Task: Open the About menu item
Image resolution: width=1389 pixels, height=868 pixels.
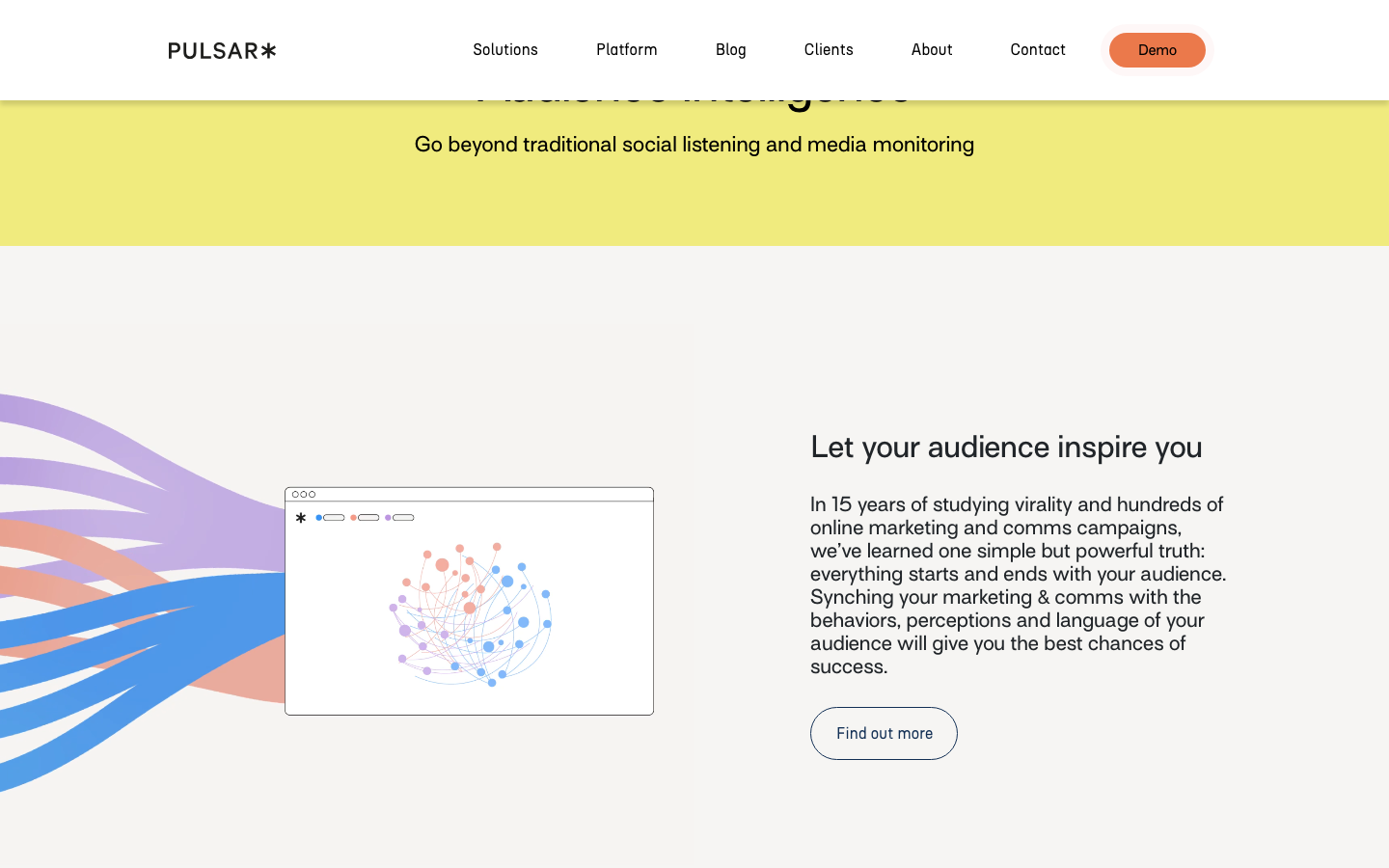Action: [932, 50]
